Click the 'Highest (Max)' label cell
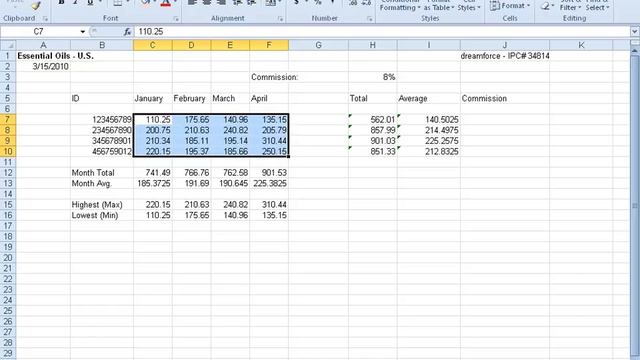 (102, 204)
